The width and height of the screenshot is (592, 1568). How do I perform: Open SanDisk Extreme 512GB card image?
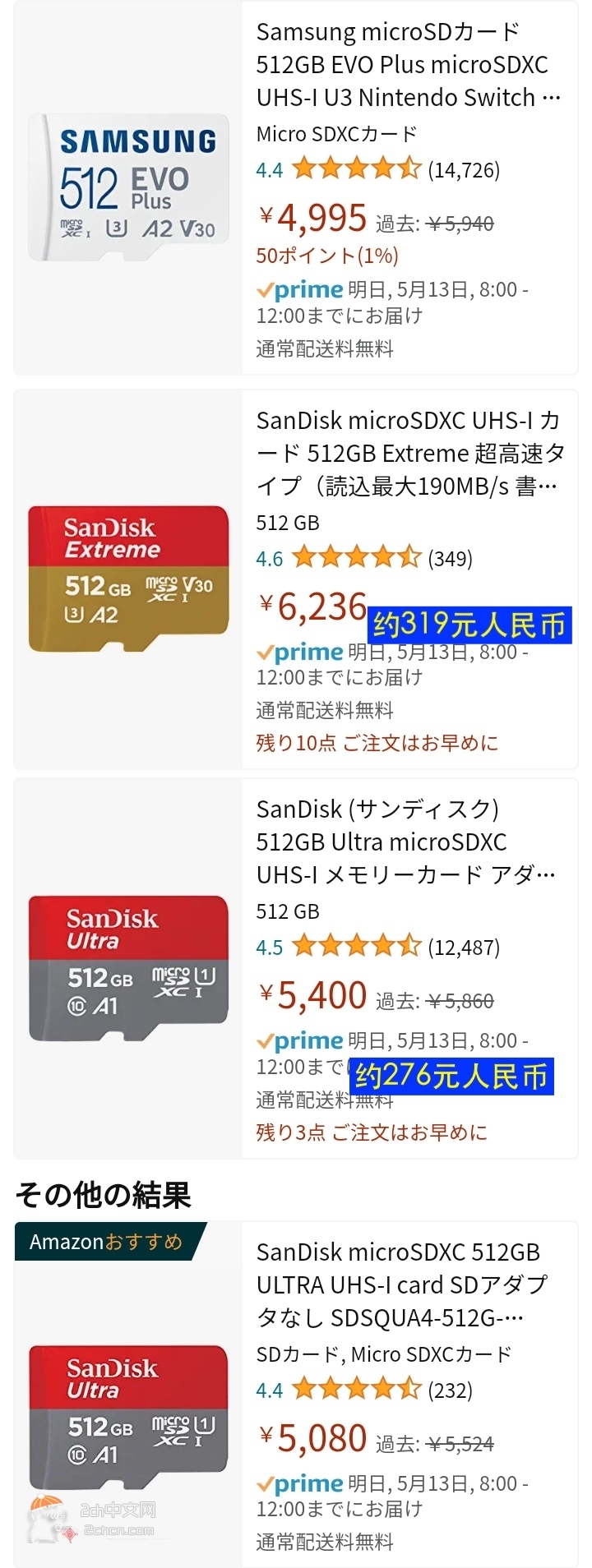pyautogui.click(x=128, y=579)
